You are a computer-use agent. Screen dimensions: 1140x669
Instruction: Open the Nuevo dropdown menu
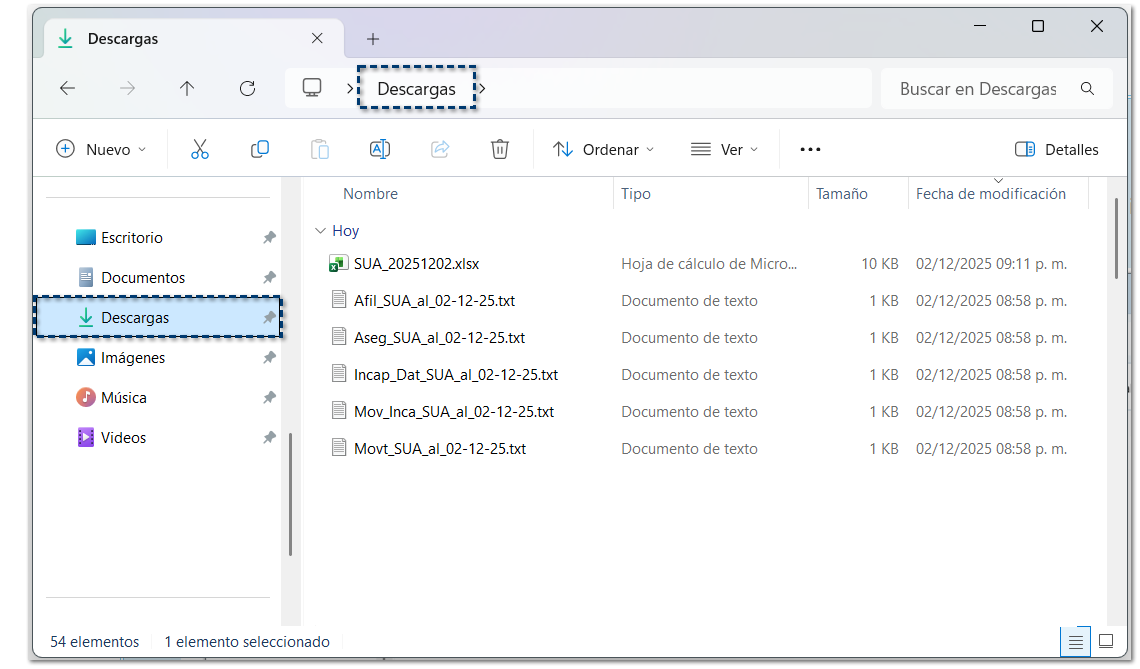[101, 149]
